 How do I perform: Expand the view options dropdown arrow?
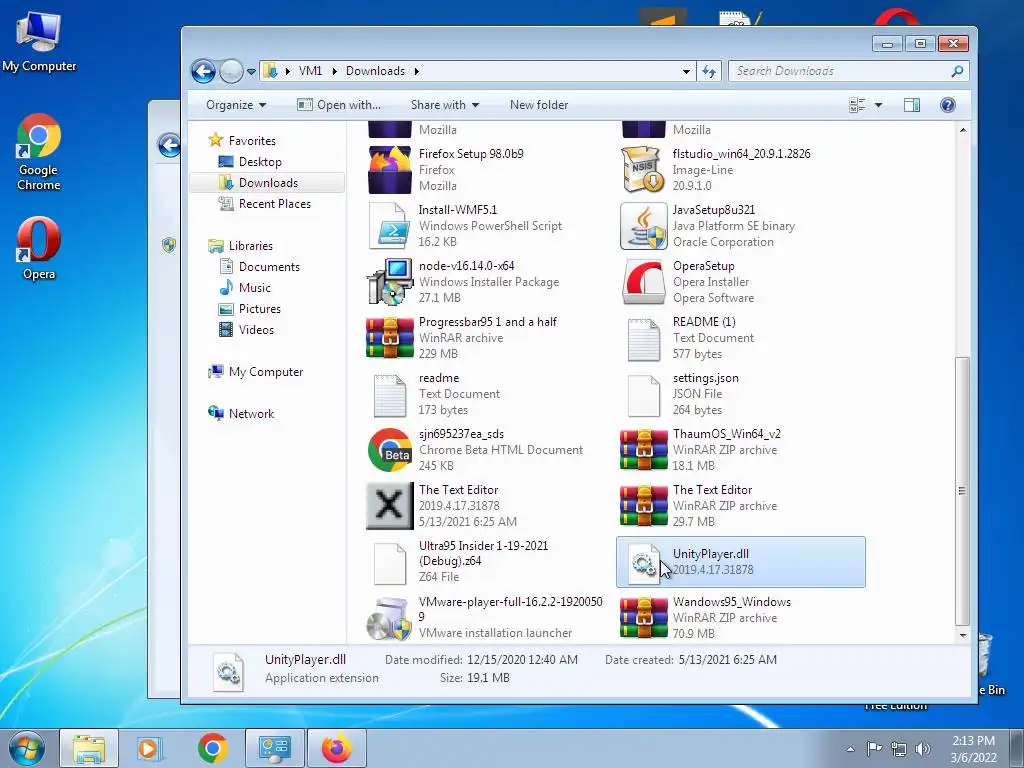click(878, 104)
